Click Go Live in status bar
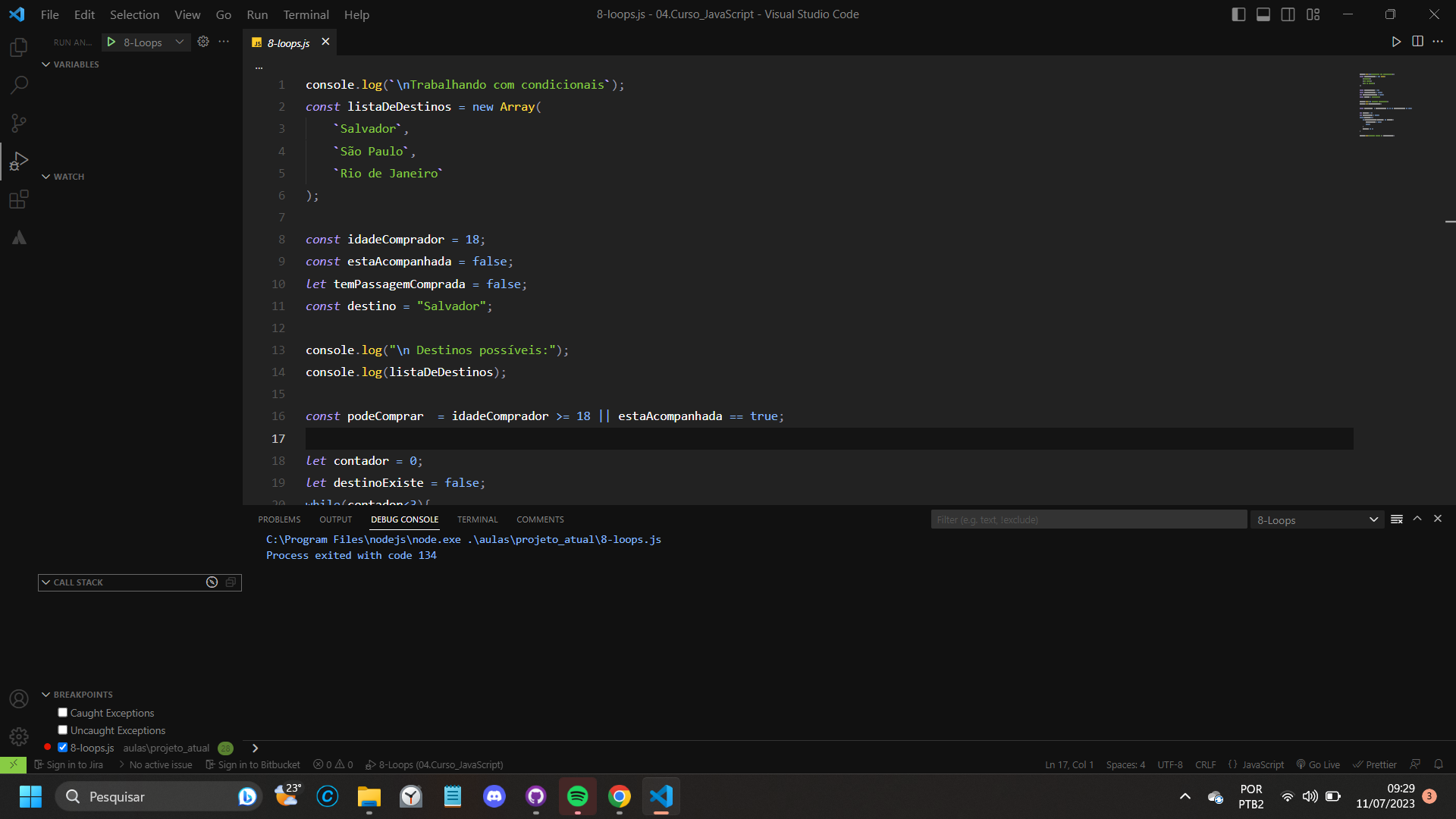Screen dimensions: 1456x819 click(x=1318, y=764)
